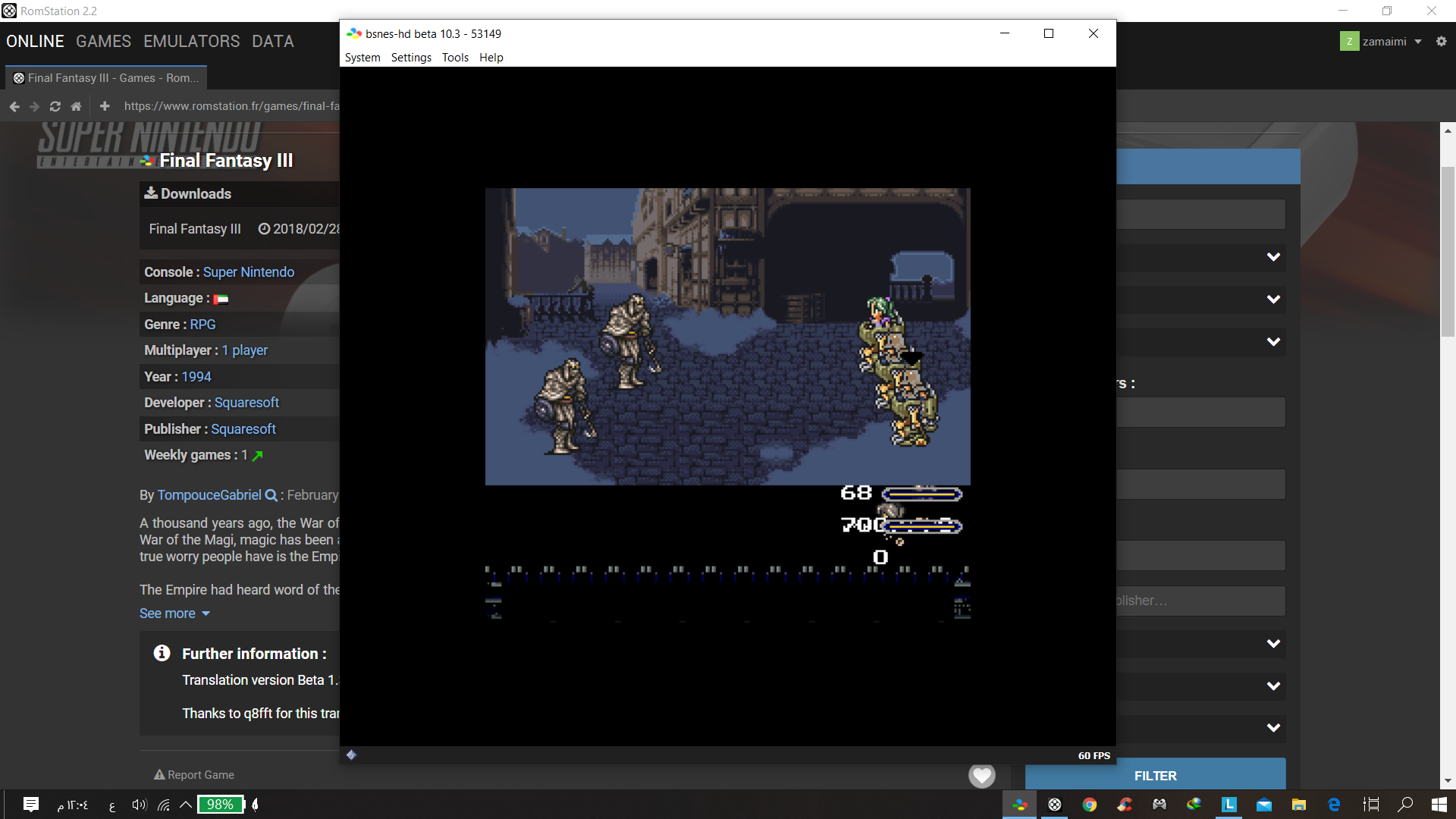Viewport: 1456px width, 819px height.
Task: Go back with the left arrow icon
Action: [14, 107]
